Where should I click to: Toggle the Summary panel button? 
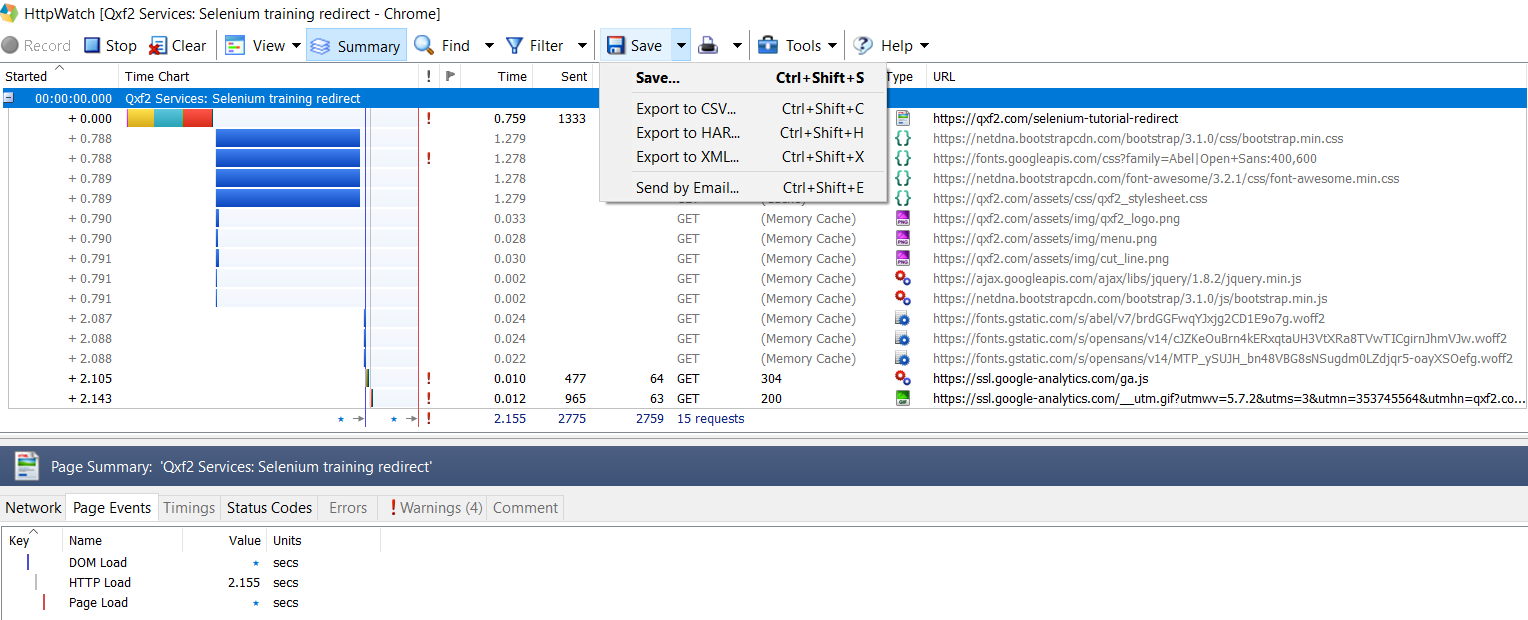coord(355,46)
